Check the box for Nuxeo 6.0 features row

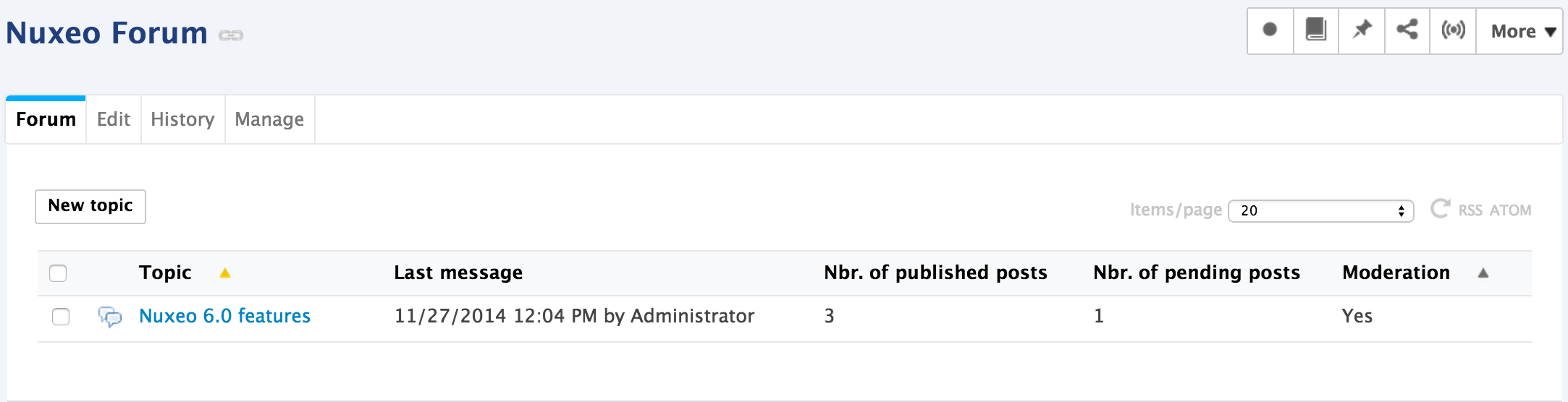point(61,317)
